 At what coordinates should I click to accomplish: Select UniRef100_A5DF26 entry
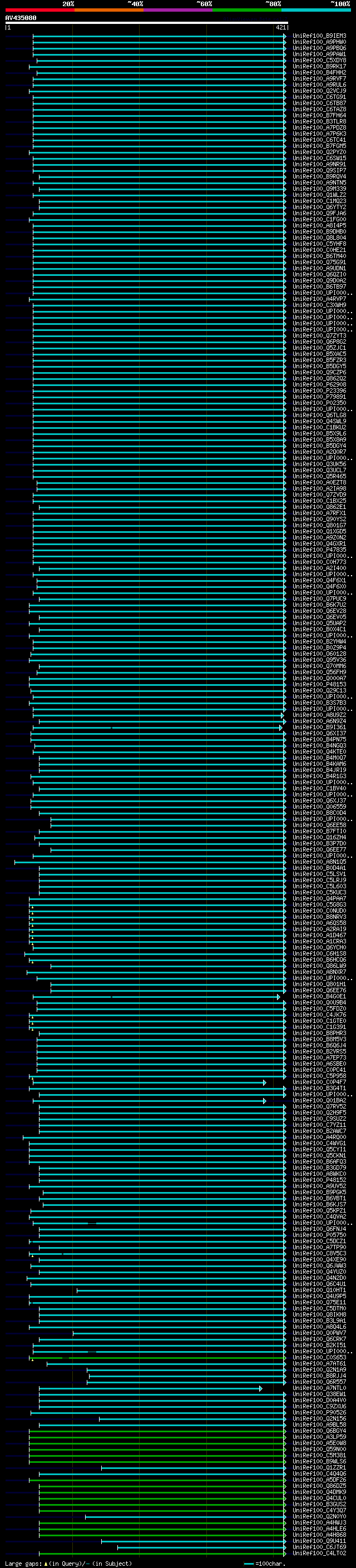click(x=319, y=1480)
